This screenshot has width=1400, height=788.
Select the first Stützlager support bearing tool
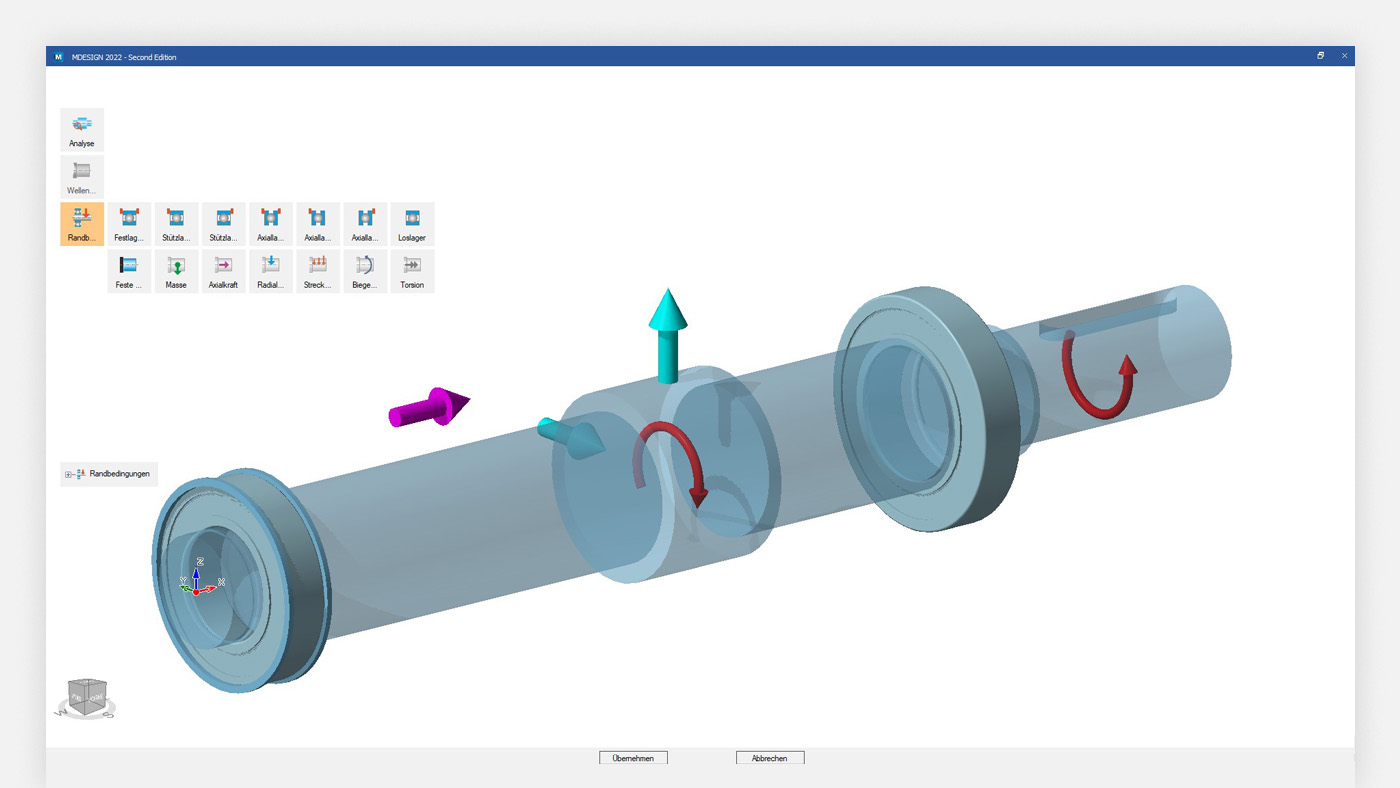176,223
